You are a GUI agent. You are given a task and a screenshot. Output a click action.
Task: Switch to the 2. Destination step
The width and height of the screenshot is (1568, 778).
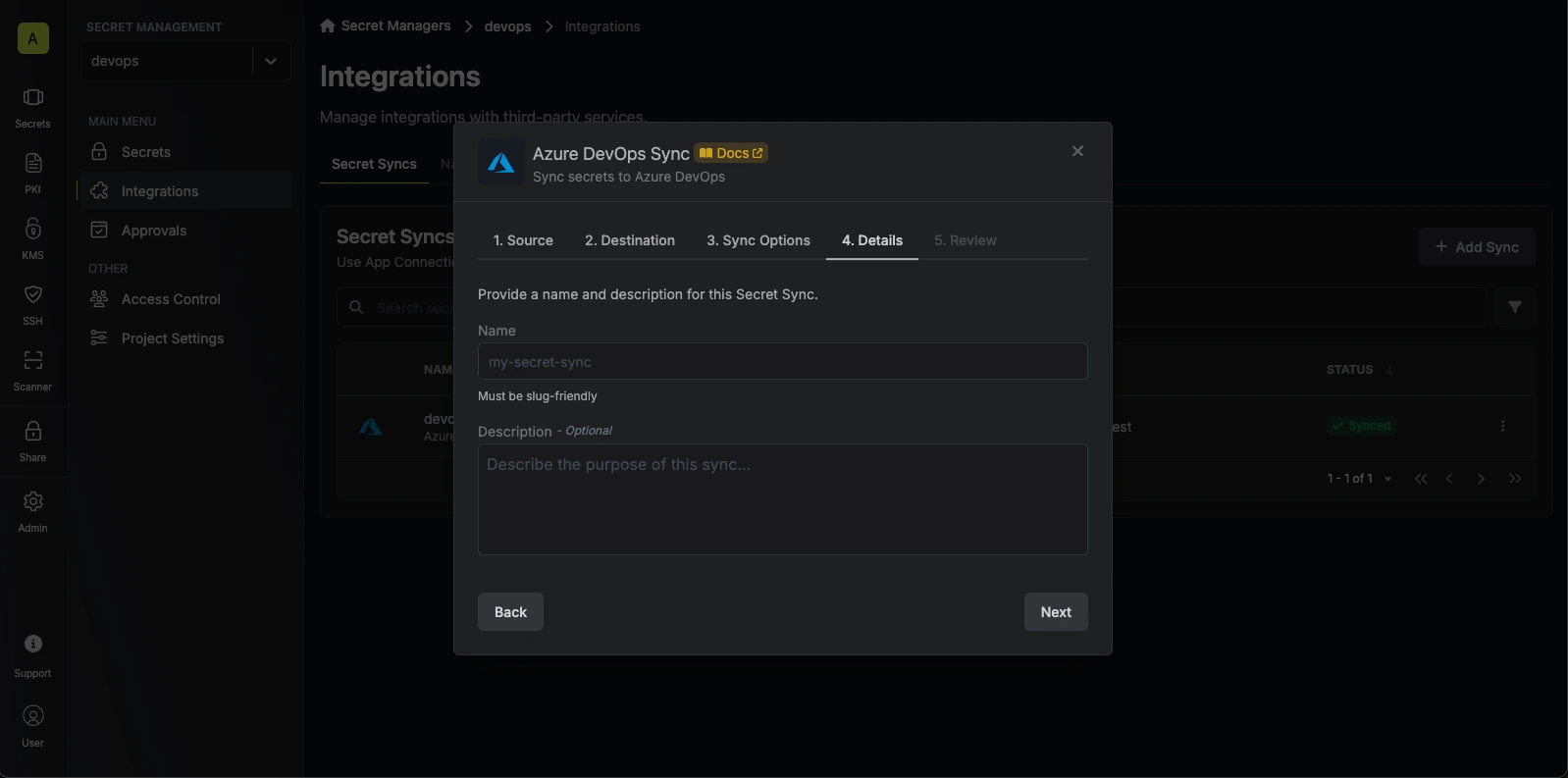[x=630, y=240]
